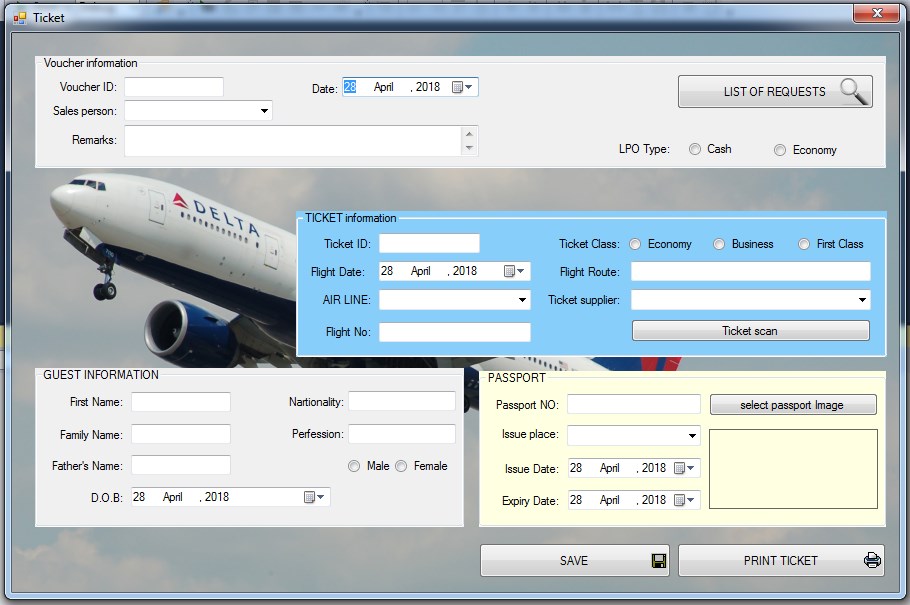Screen dimensions: 910x605
Task: Click the magnifying glass on LIST OF REQUESTS
Action: point(853,91)
